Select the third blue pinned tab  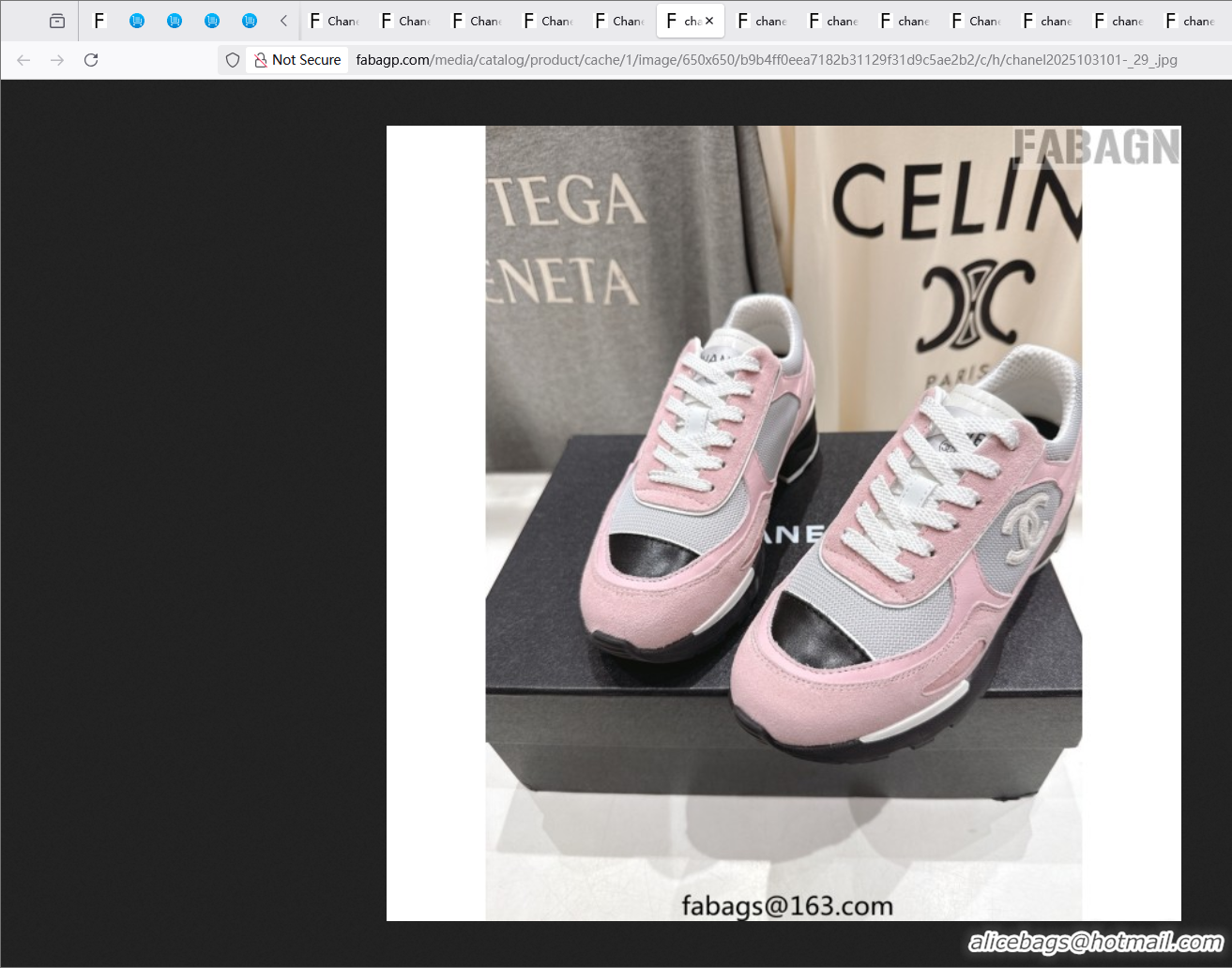[x=212, y=20]
